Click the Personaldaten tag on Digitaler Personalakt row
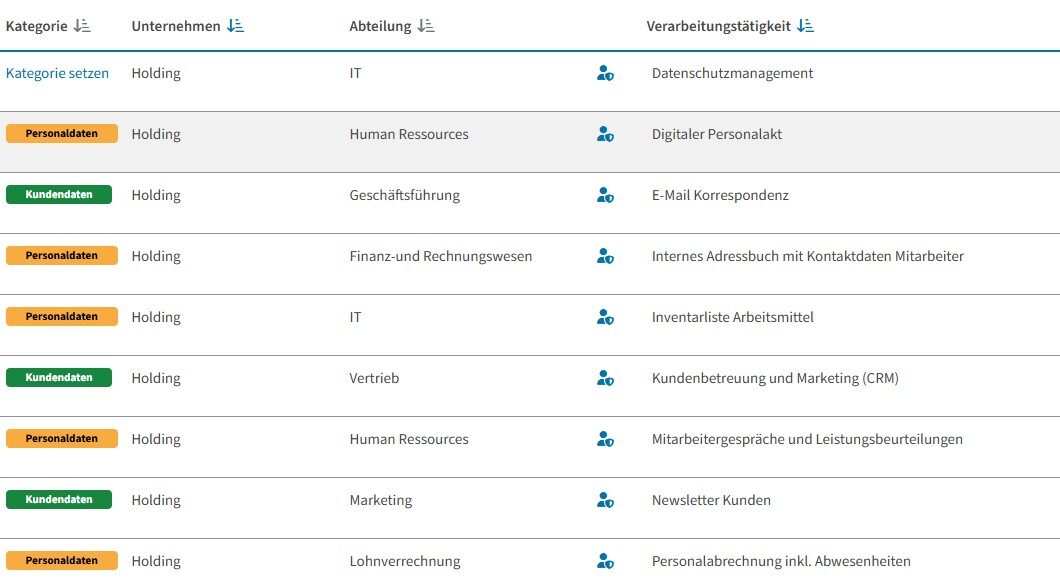The width and height of the screenshot is (1060, 588). click(62, 134)
